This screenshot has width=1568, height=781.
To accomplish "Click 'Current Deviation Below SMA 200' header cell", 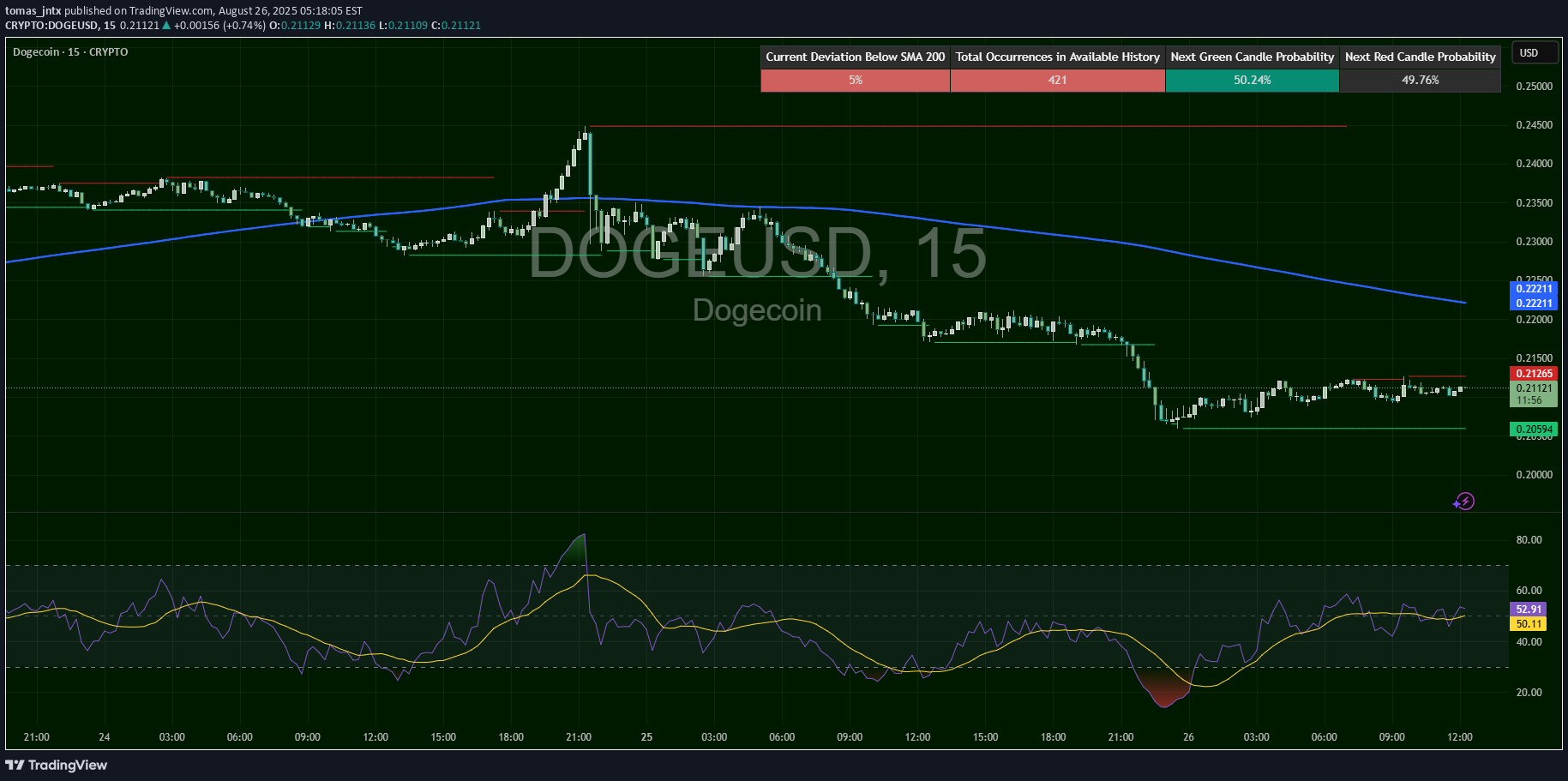I will click(x=856, y=57).
